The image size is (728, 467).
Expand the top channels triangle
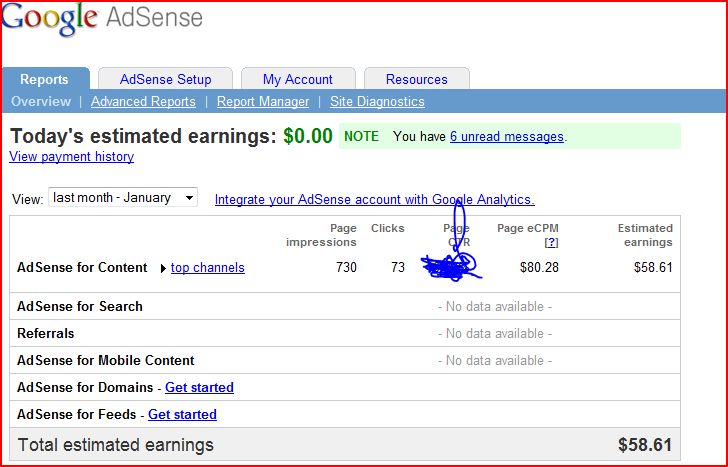pos(163,268)
